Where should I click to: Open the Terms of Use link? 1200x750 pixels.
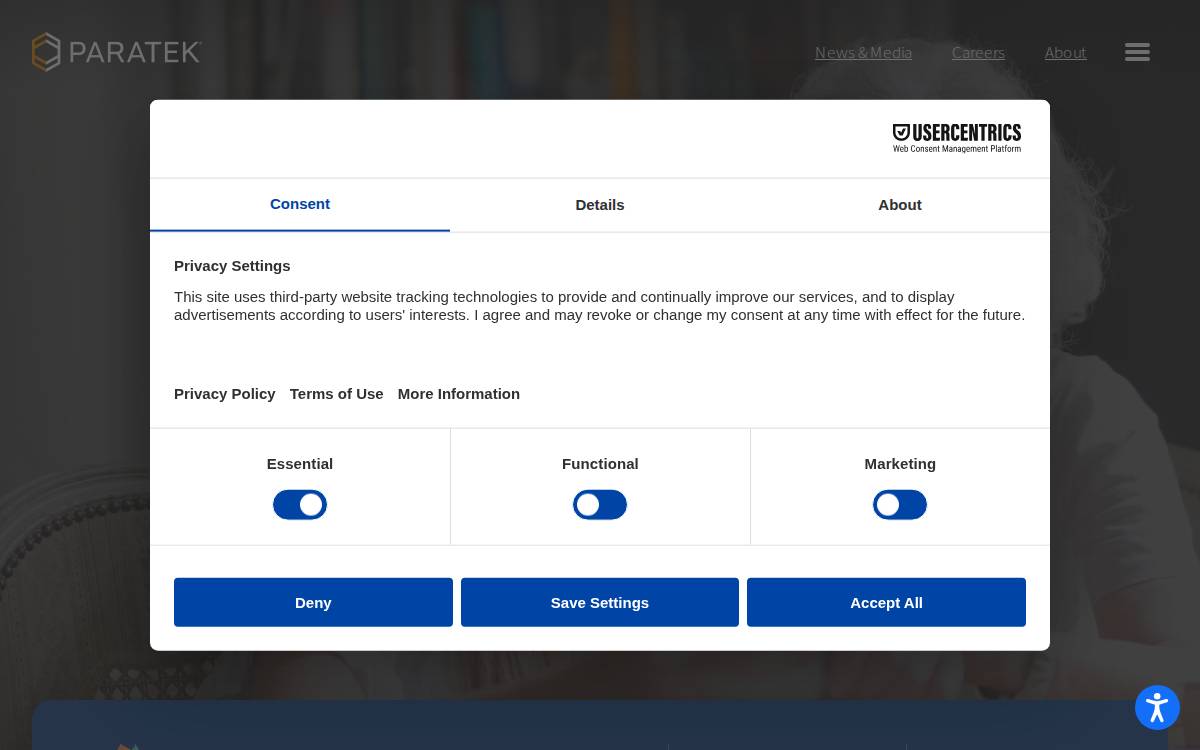[337, 394]
